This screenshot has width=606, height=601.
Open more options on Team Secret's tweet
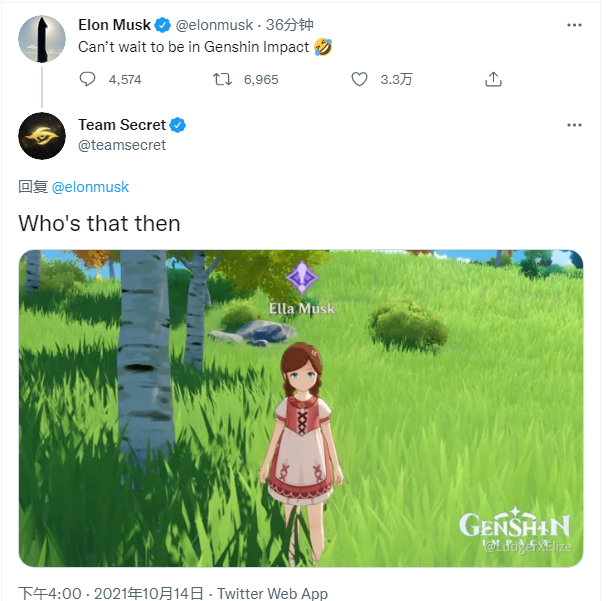(574, 125)
